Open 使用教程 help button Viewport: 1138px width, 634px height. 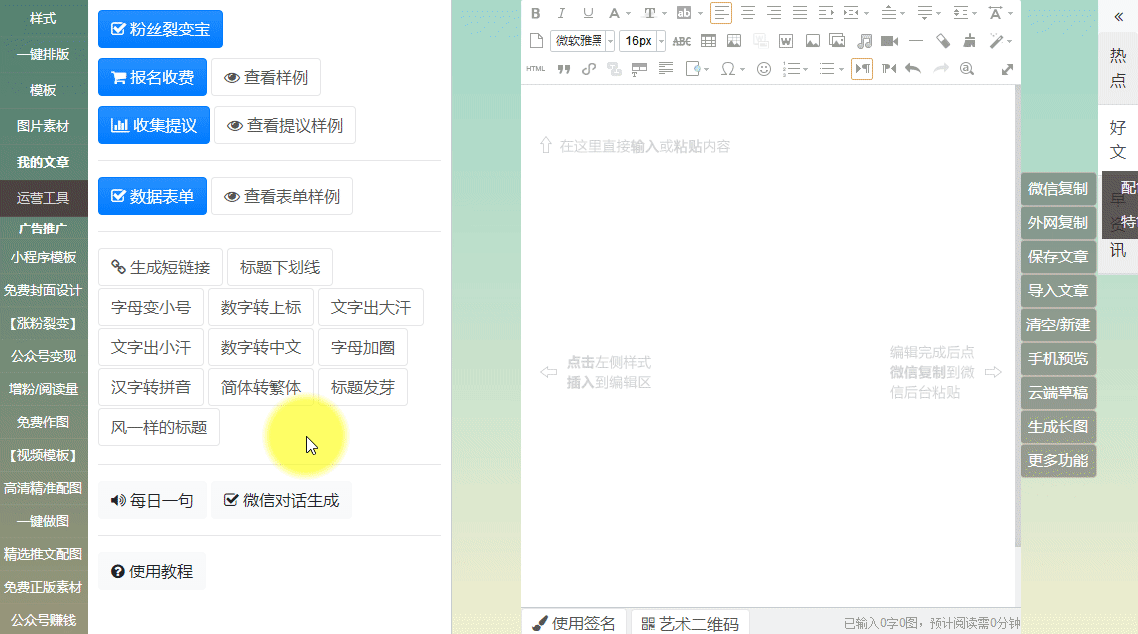pyautogui.click(x=152, y=572)
